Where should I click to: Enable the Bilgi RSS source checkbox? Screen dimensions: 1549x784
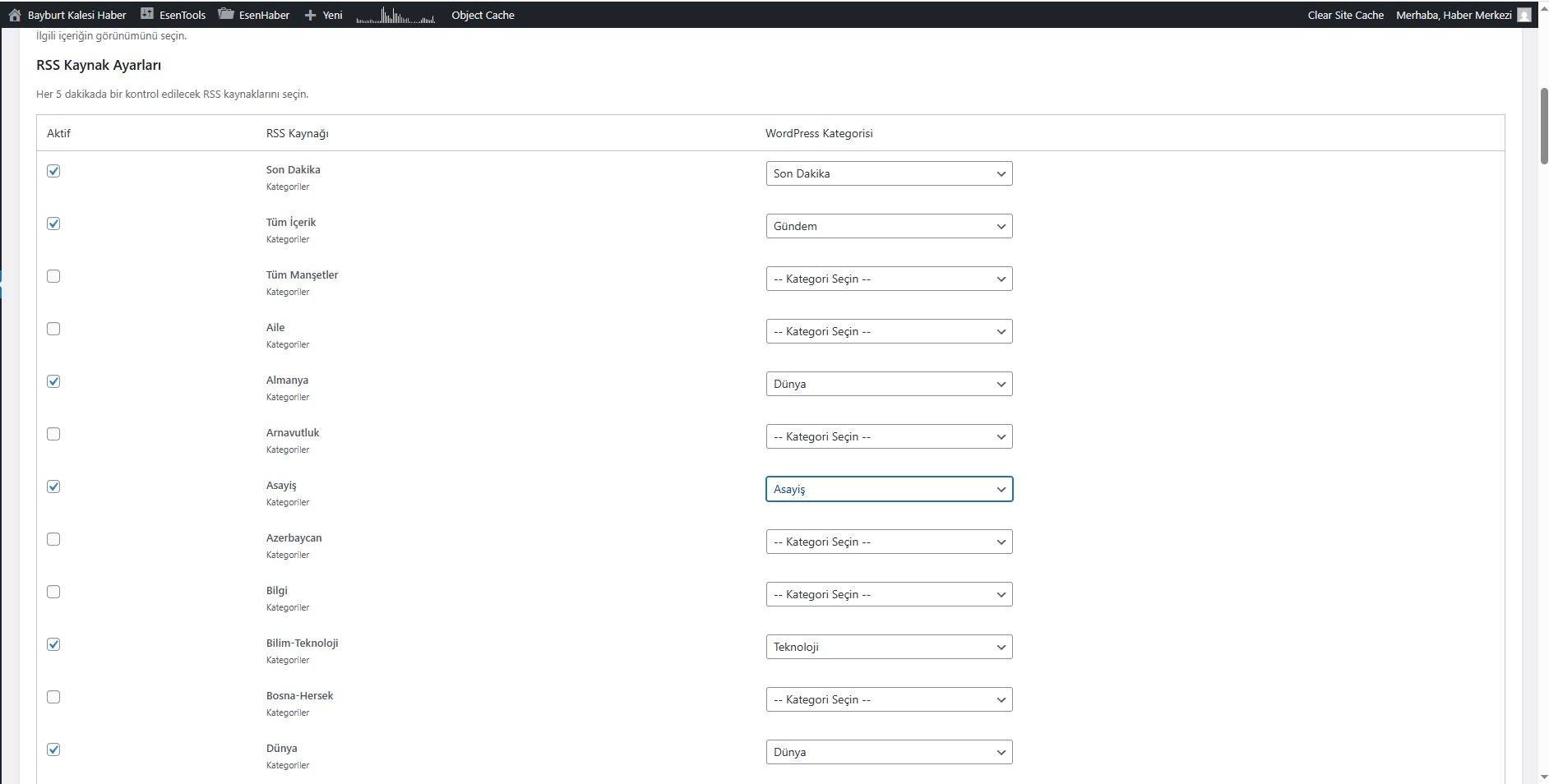pos(53,592)
